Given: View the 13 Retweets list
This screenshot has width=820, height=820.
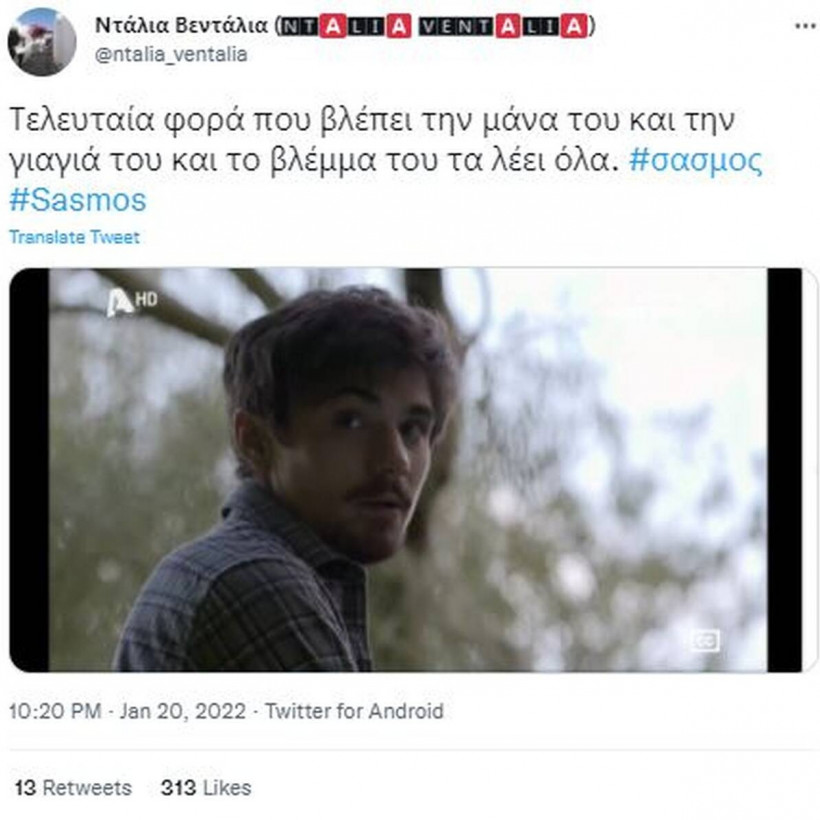Looking at the screenshot, I should tap(73, 788).
